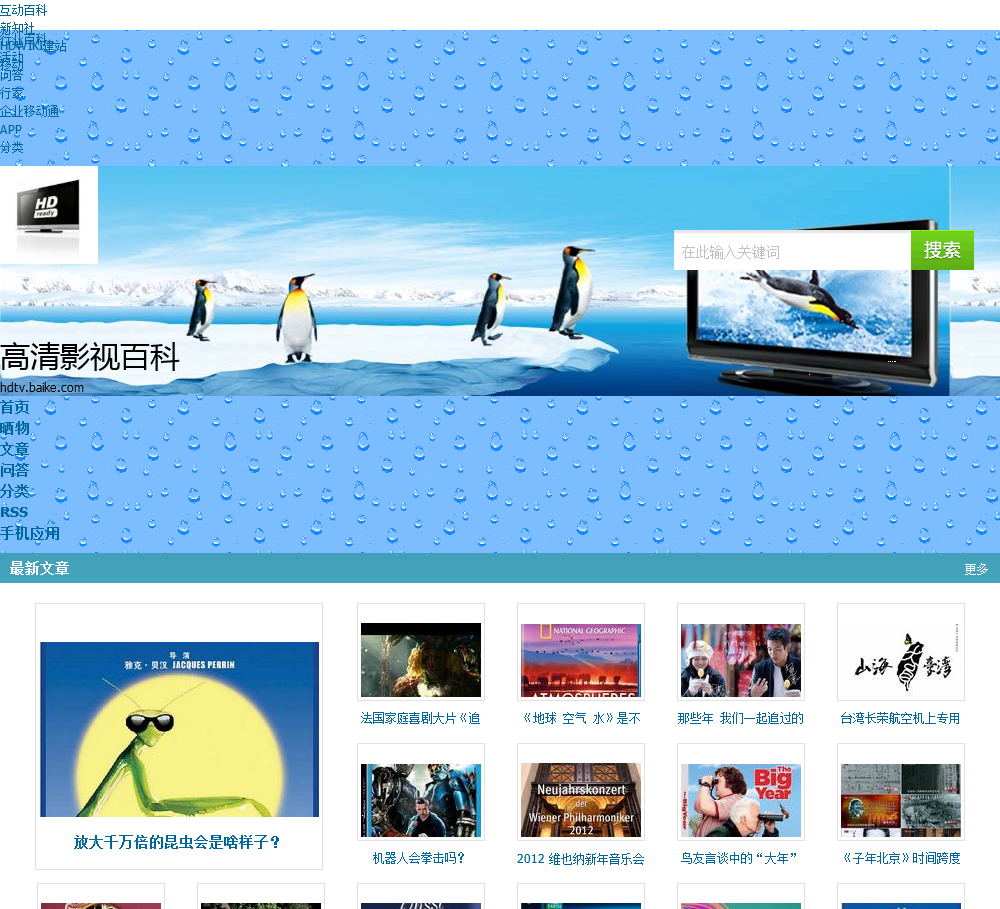Open the 法国家庭喜剧大片《追 article link
The width and height of the screenshot is (1000, 909).
click(x=420, y=718)
